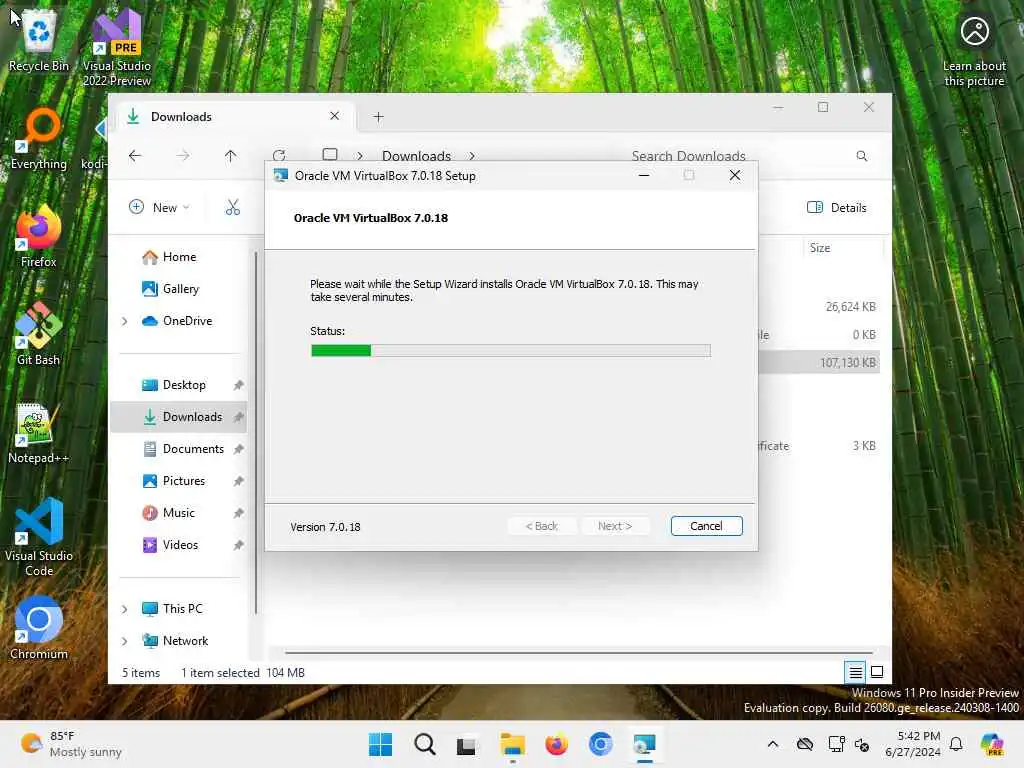Minimize the VirtualBox Setup window
The width and height of the screenshot is (1024, 768).
[643, 175]
